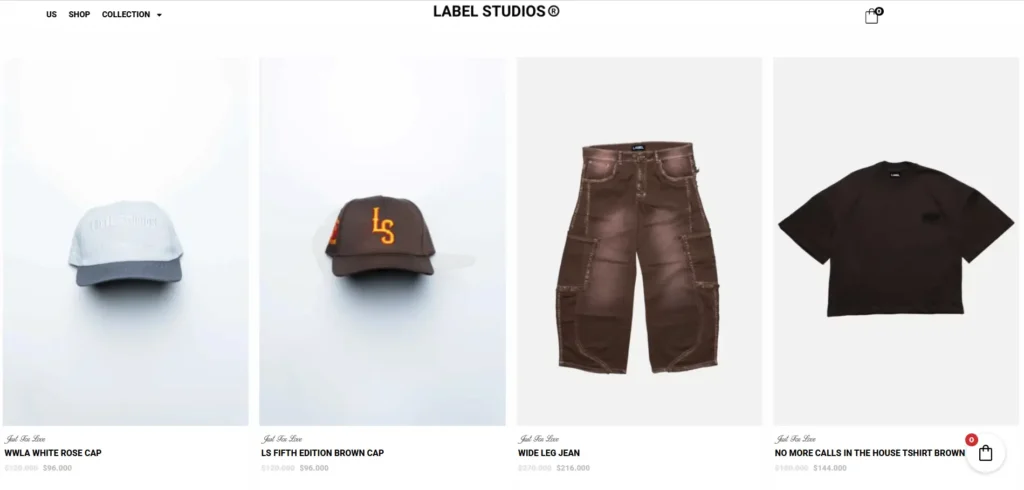Open the shopping bag icon in header
Image resolution: width=1024 pixels, height=490 pixels.
[x=871, y=17]
